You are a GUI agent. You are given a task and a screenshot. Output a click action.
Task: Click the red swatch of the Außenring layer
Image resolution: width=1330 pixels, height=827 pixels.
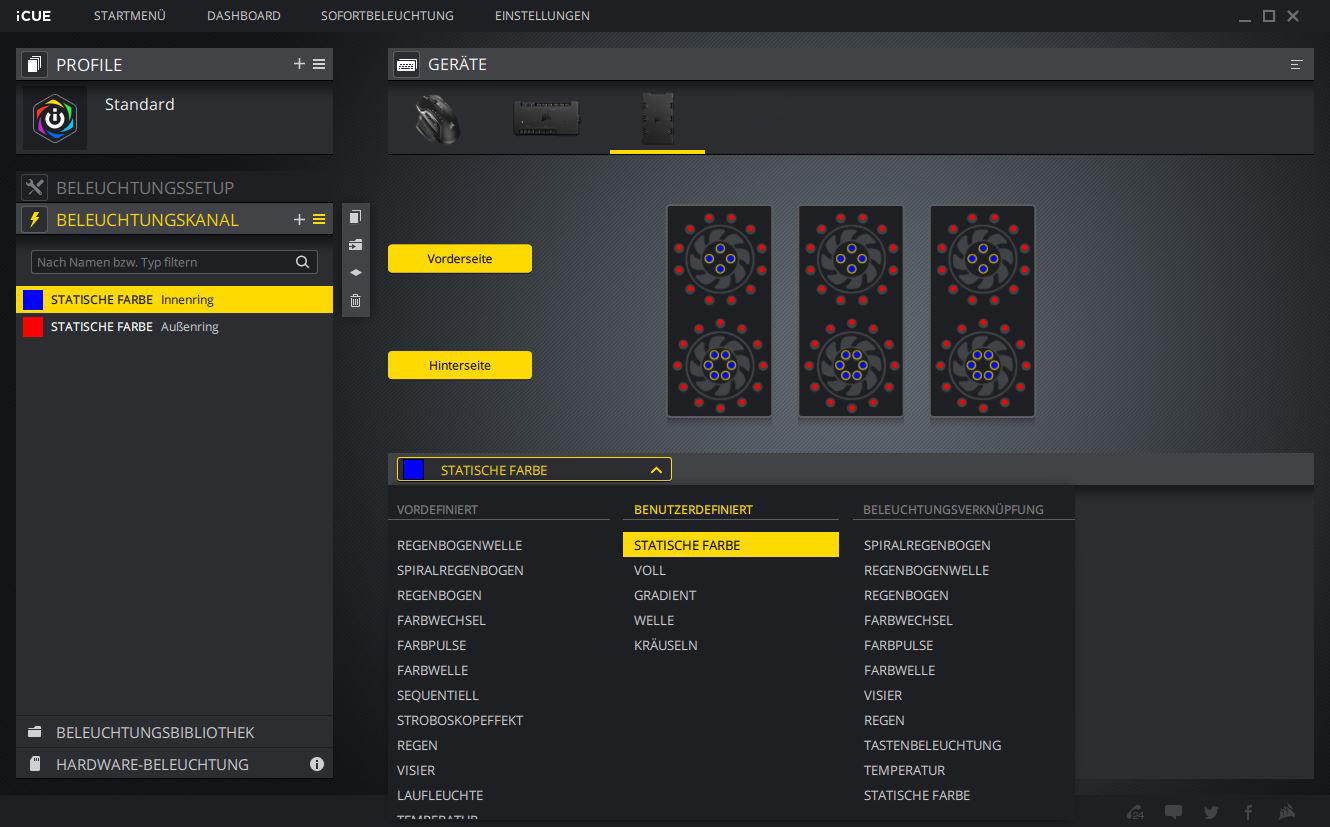pyautogui.click(x=33, y=327)
